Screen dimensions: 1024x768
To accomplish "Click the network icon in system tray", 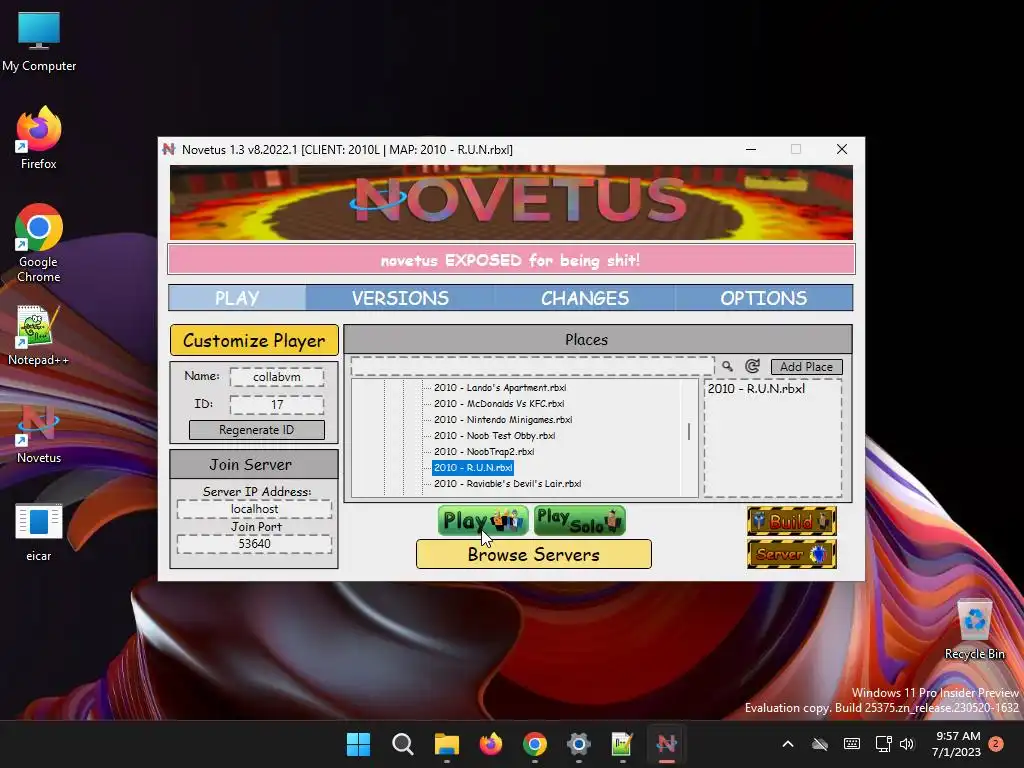I will pyautogui.click(x=884, y=744).
